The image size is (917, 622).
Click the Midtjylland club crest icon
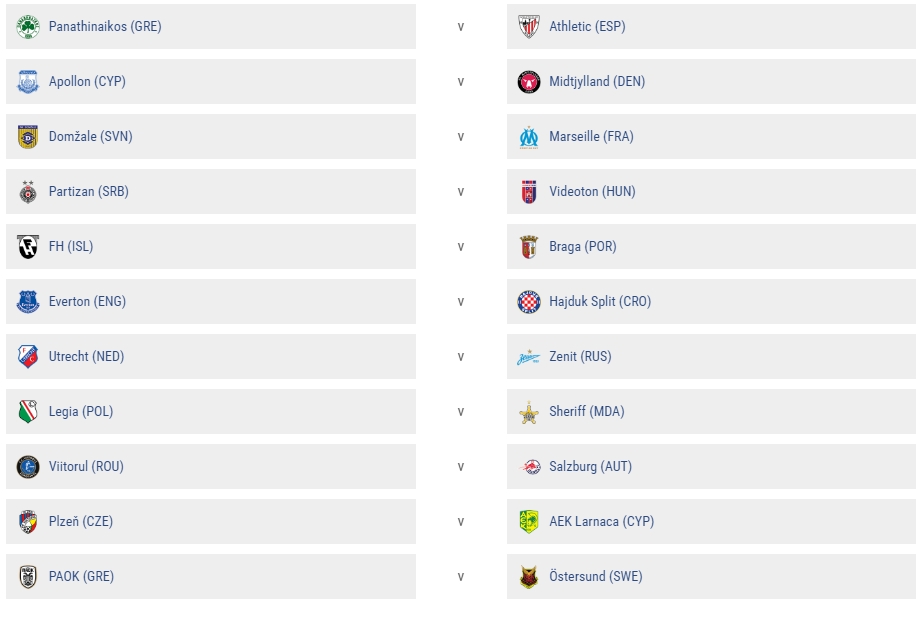[x=529, y=82]
